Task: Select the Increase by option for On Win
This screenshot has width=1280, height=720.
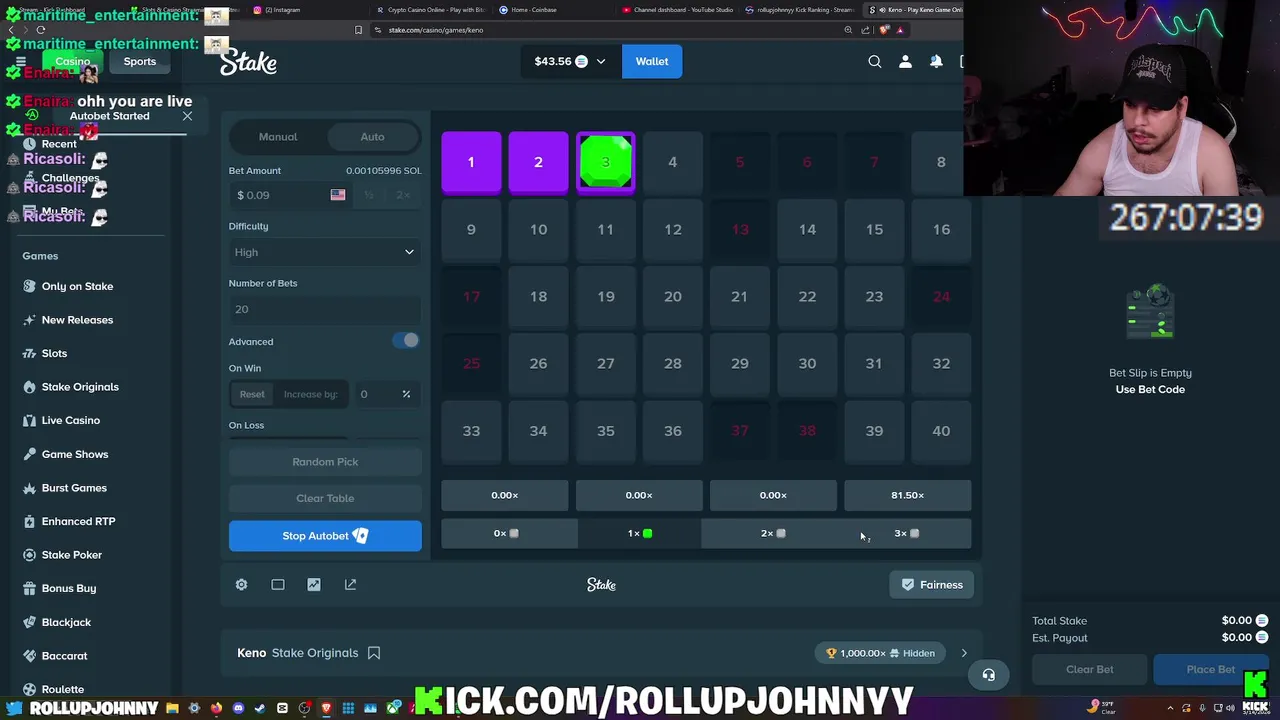Action: (x=311, y=394)
